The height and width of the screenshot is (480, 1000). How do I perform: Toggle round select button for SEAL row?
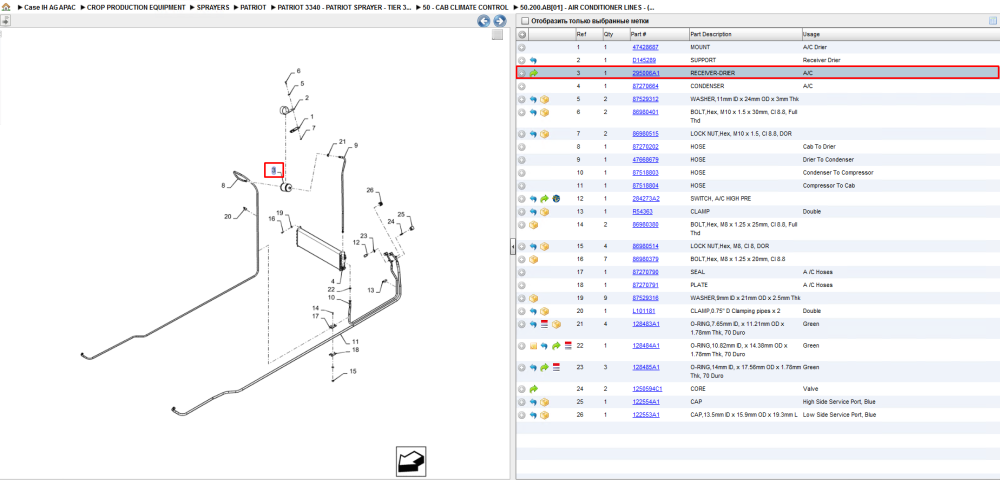coord(522,272)
